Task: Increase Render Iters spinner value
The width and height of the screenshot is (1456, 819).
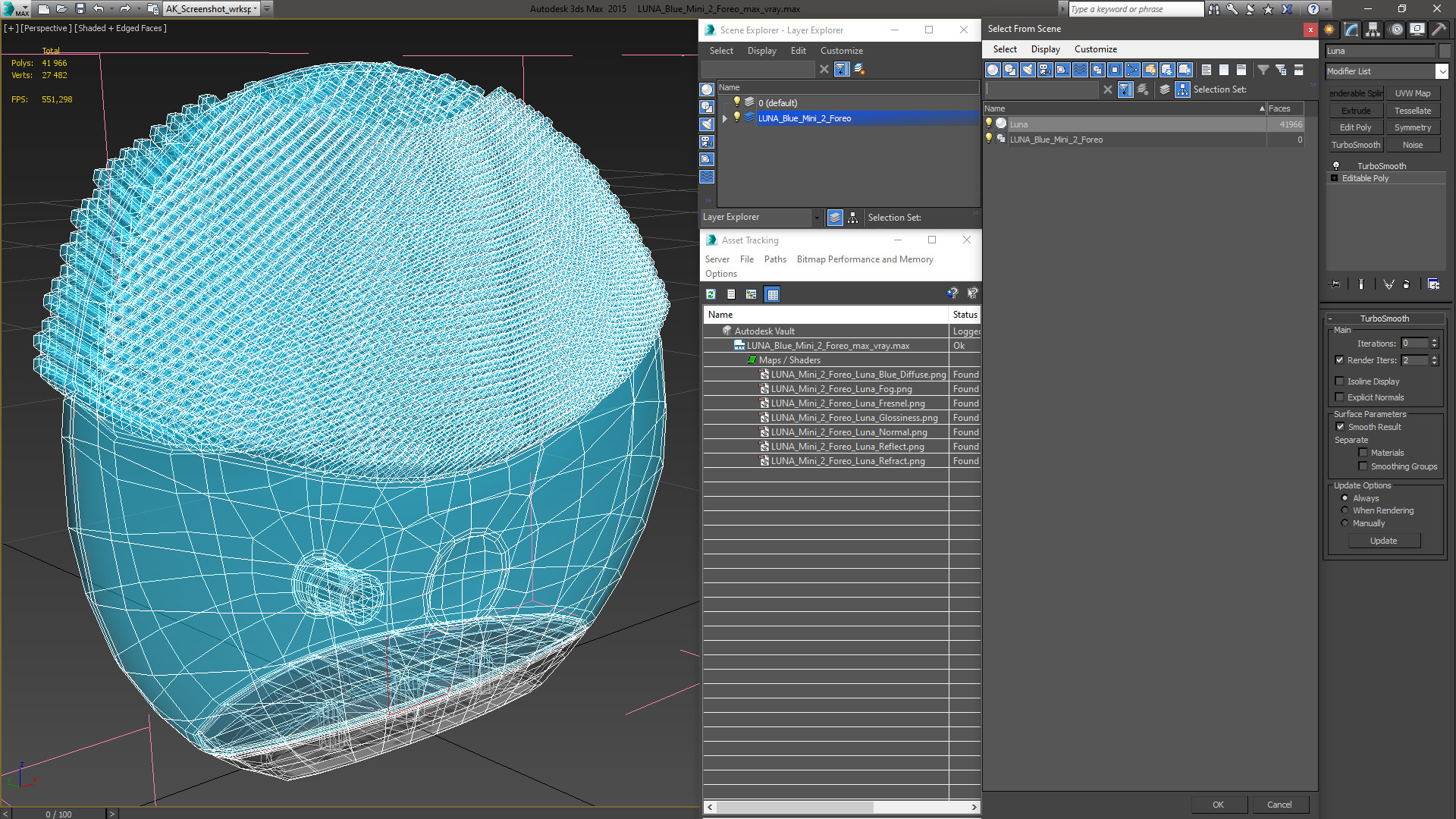Action: [1435, 357]
